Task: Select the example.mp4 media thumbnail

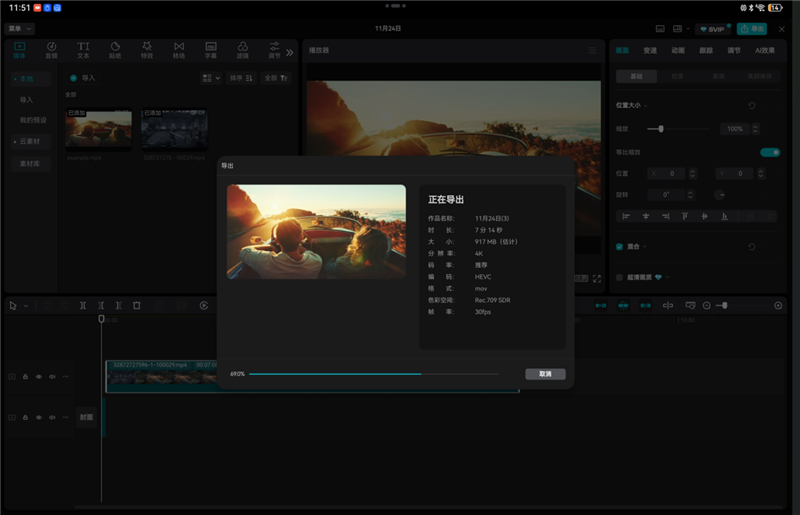Action: [x=98, y=128]
